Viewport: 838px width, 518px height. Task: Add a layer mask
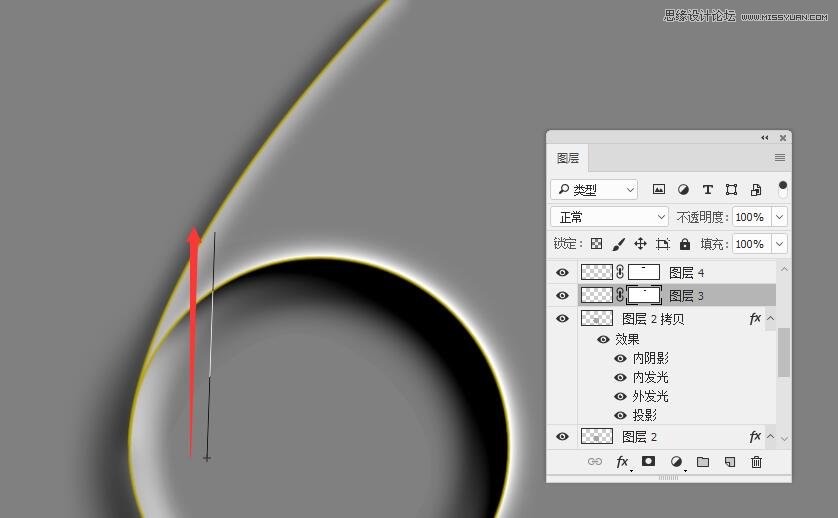click(648, 461)
